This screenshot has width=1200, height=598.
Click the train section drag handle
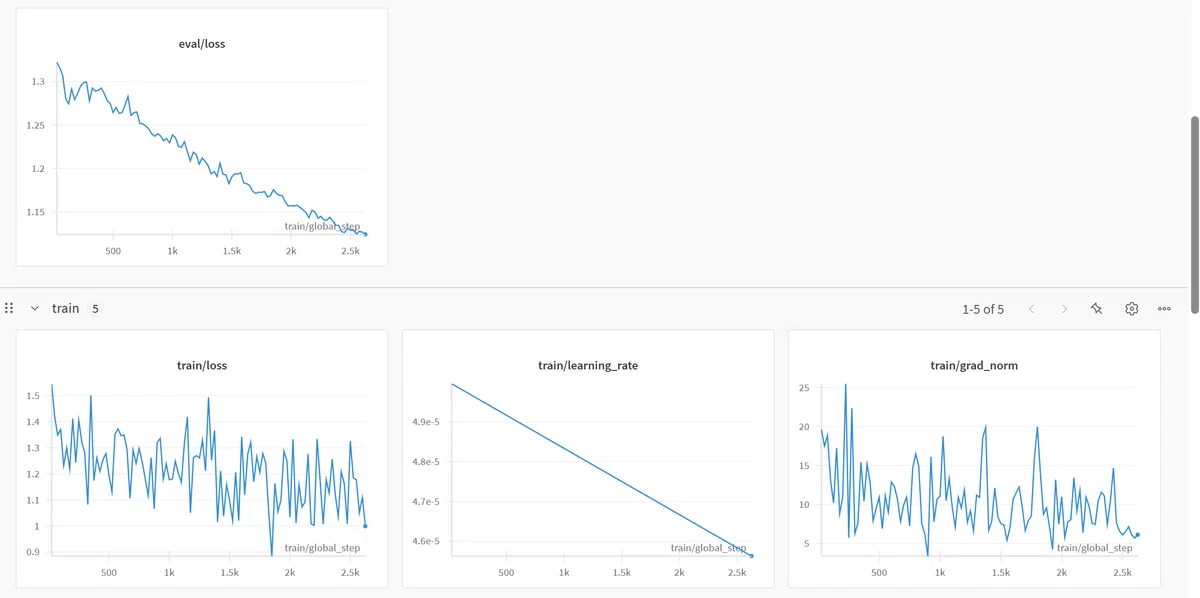coord(9,309)
